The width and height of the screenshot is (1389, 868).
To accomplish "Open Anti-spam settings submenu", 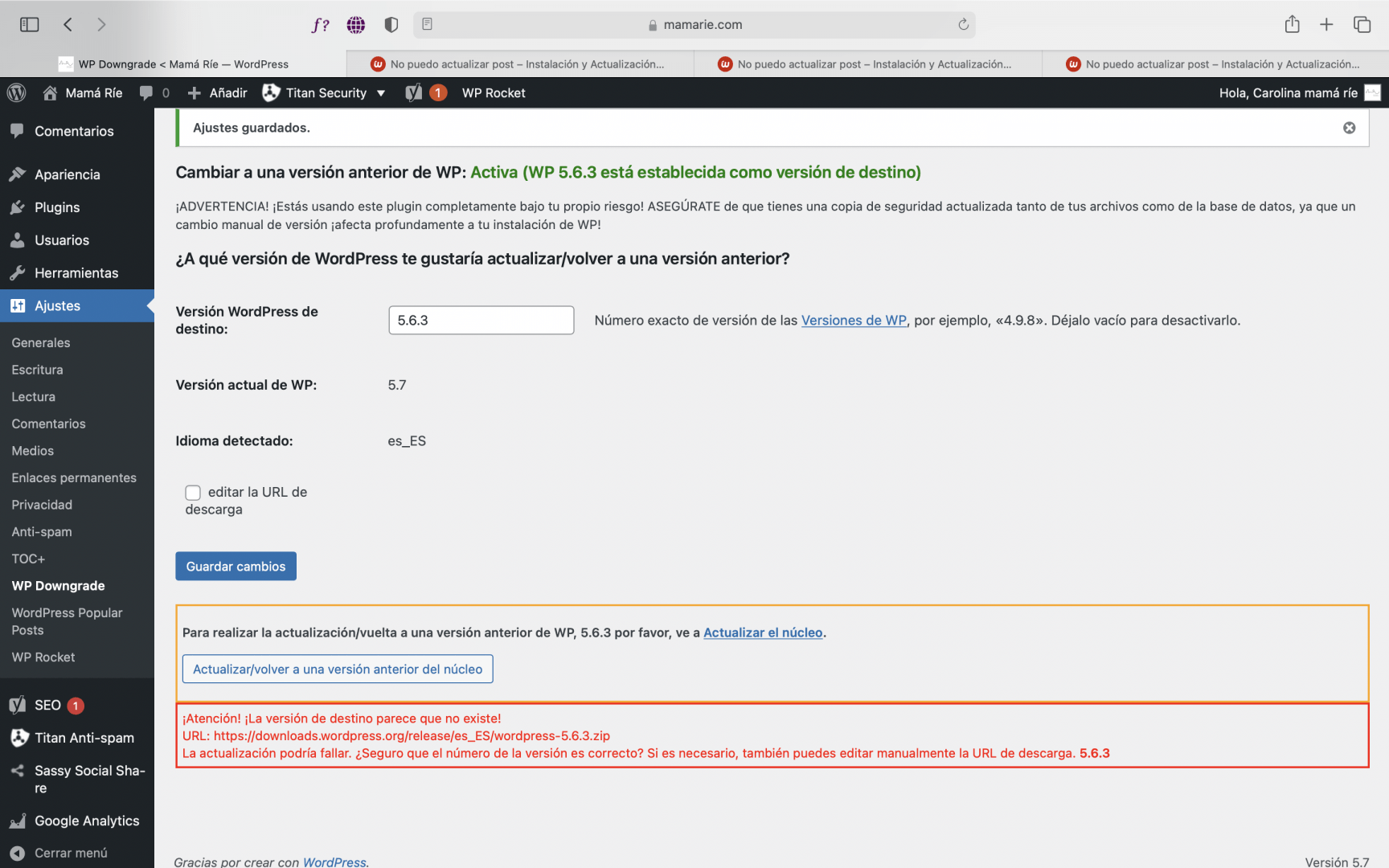I will (x=42, y=532).
